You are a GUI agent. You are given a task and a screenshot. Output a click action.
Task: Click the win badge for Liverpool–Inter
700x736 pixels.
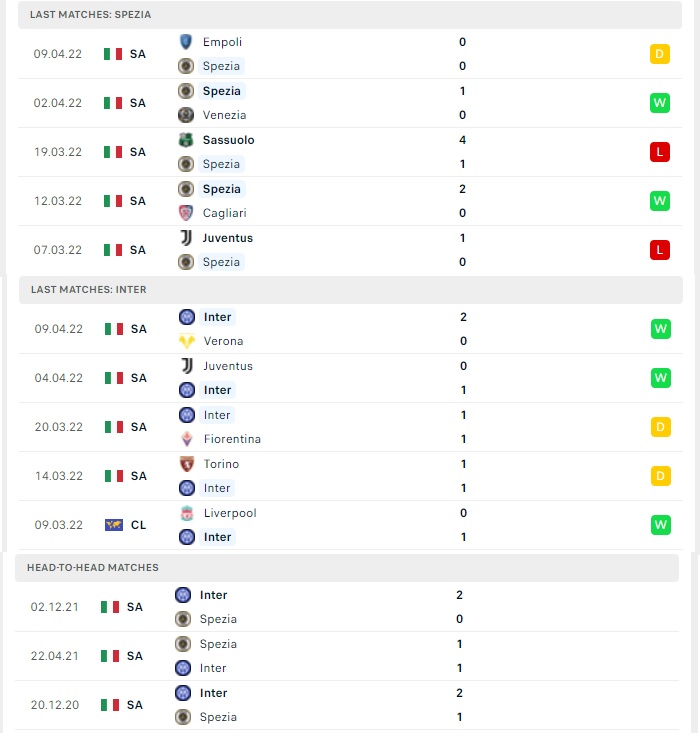pos(661,525)
